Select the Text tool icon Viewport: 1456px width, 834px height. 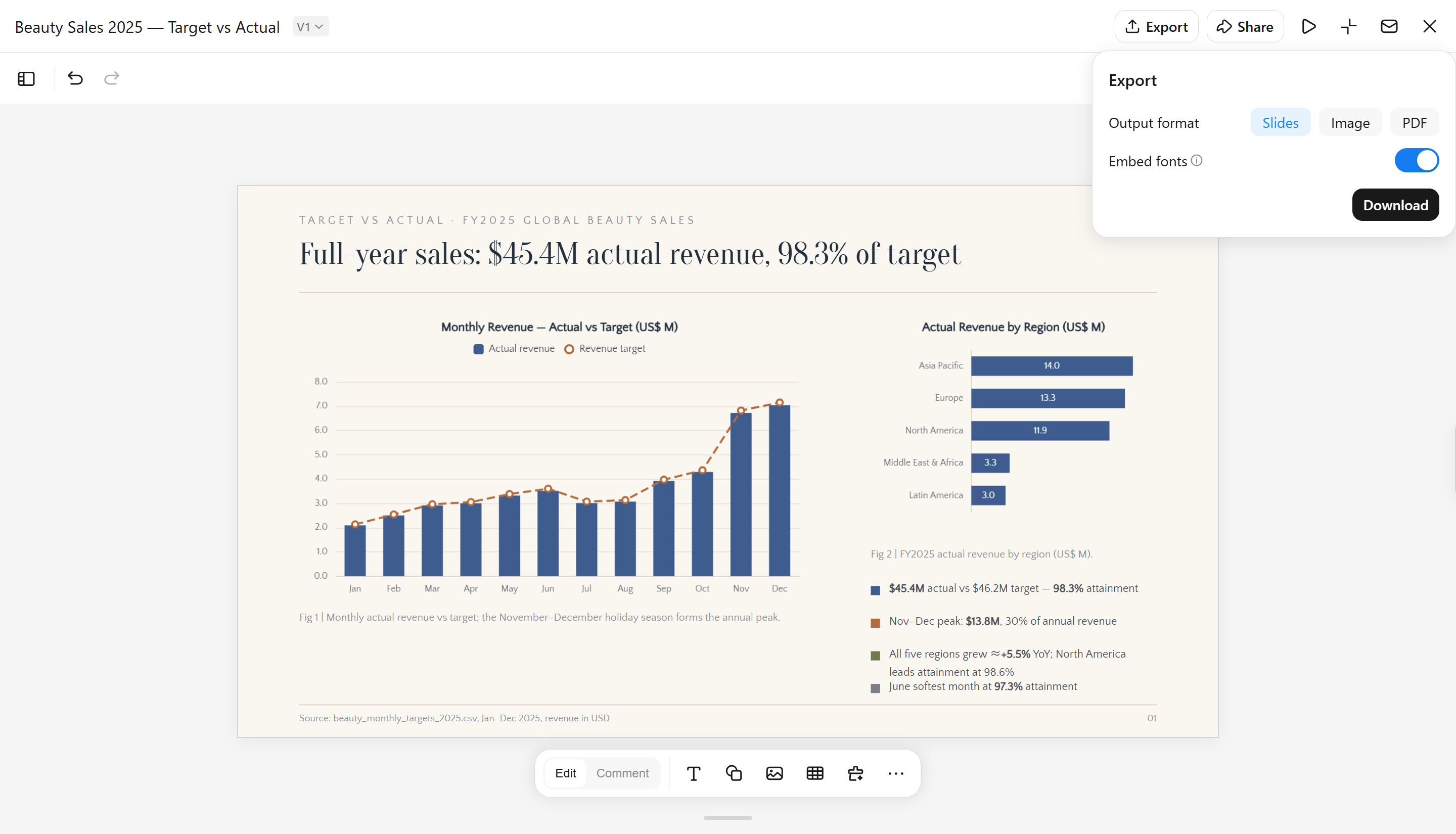click(693, 773)
